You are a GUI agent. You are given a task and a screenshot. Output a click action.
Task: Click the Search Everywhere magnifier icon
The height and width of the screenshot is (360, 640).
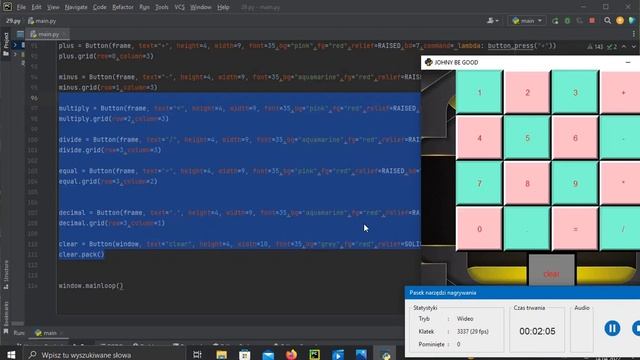[x=607, y=20]
